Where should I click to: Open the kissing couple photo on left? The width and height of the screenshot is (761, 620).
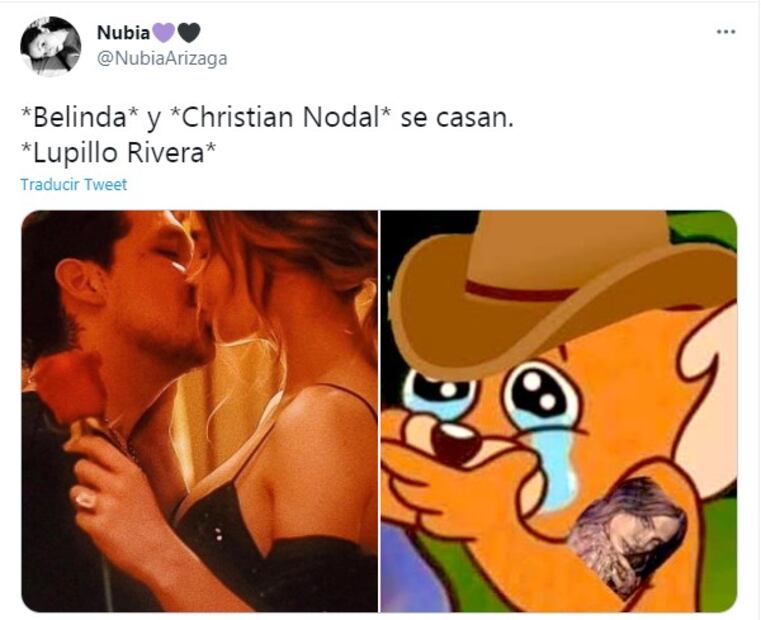(199, 411)
